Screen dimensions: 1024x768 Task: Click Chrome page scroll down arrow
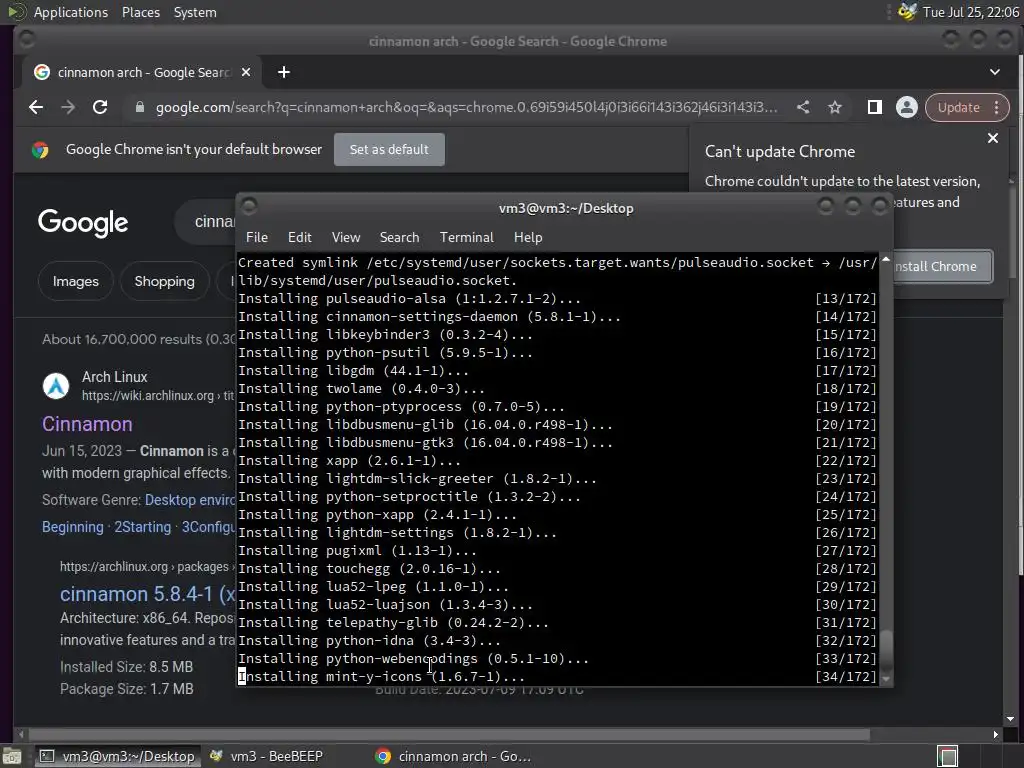[x=1010, y=719]
